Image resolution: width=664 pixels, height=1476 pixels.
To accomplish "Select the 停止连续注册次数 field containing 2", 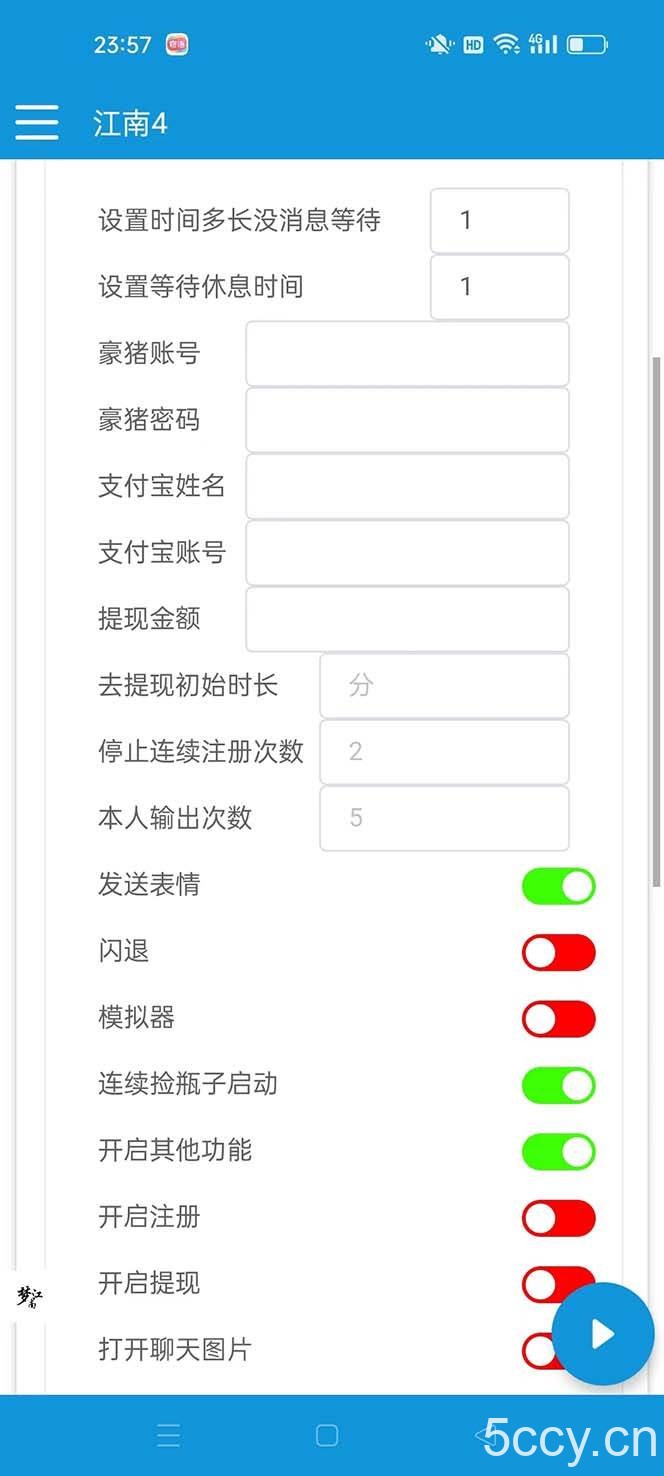I will pyautogui.click(x=444, y=752).
